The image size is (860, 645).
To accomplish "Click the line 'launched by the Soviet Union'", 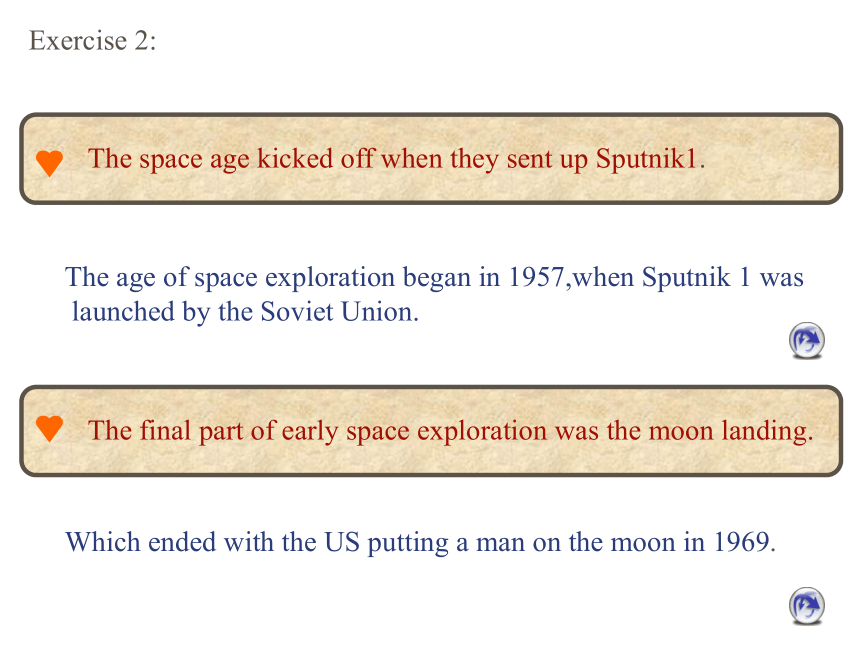I will coord(245,312).
